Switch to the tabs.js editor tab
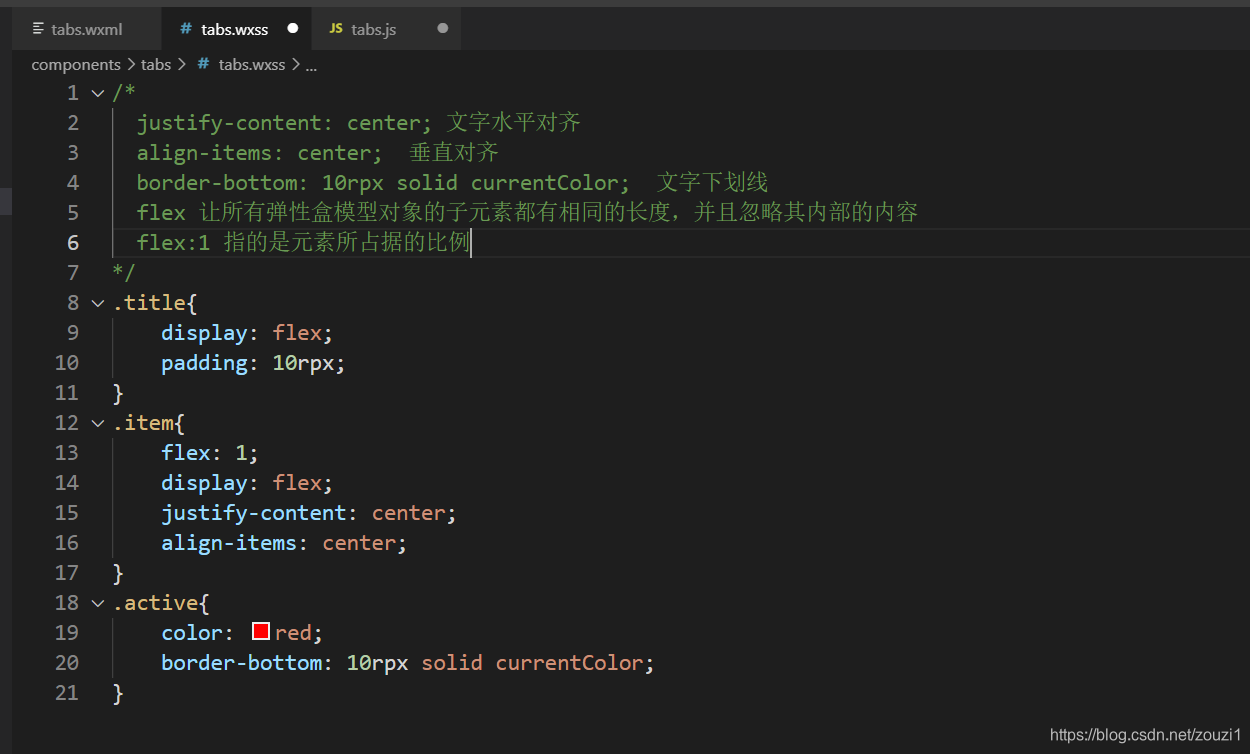The width and height of the screenshot is (1250, 754). click(x=387, y=29)
